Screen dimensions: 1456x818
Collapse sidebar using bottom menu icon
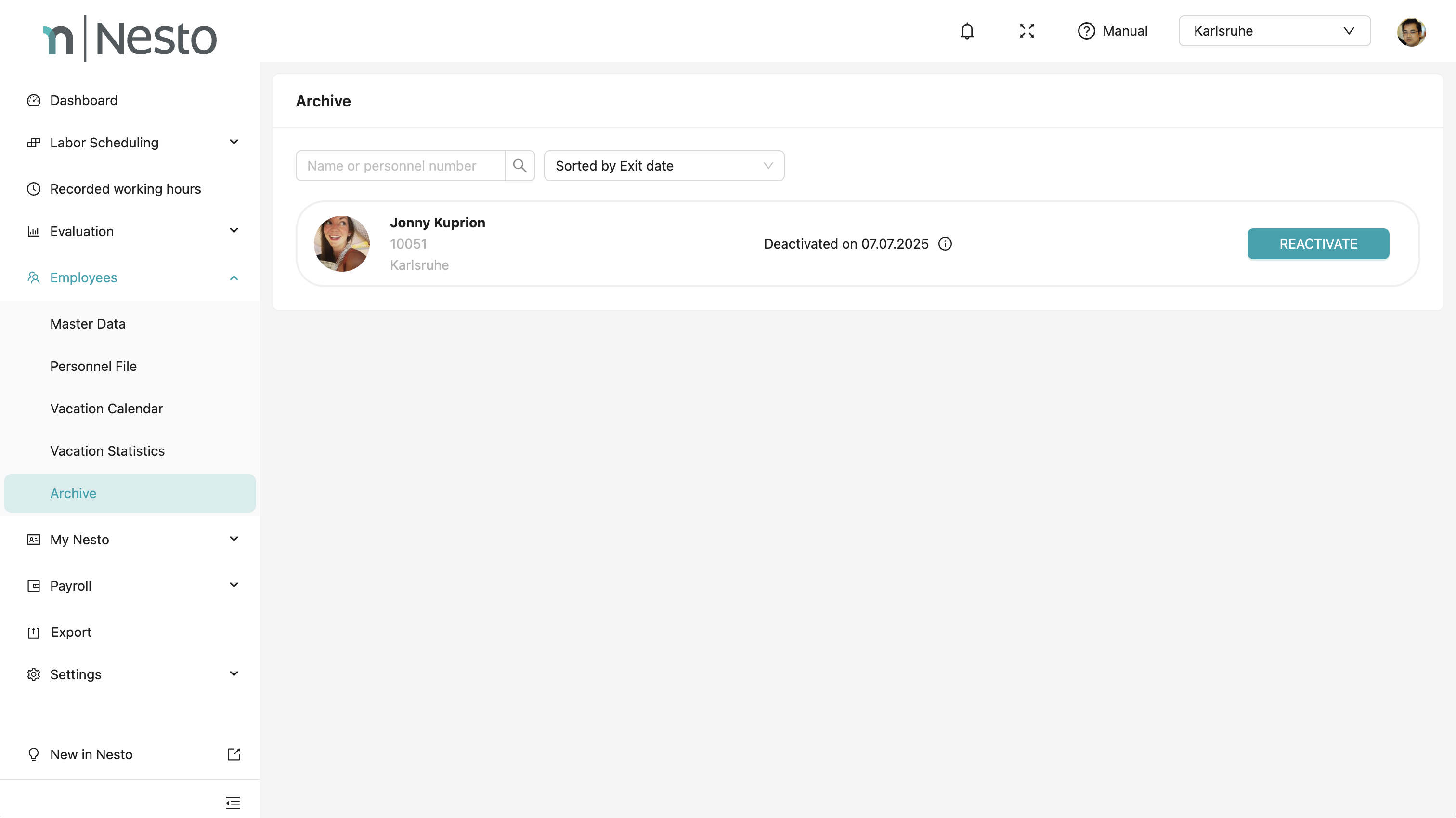233,802
